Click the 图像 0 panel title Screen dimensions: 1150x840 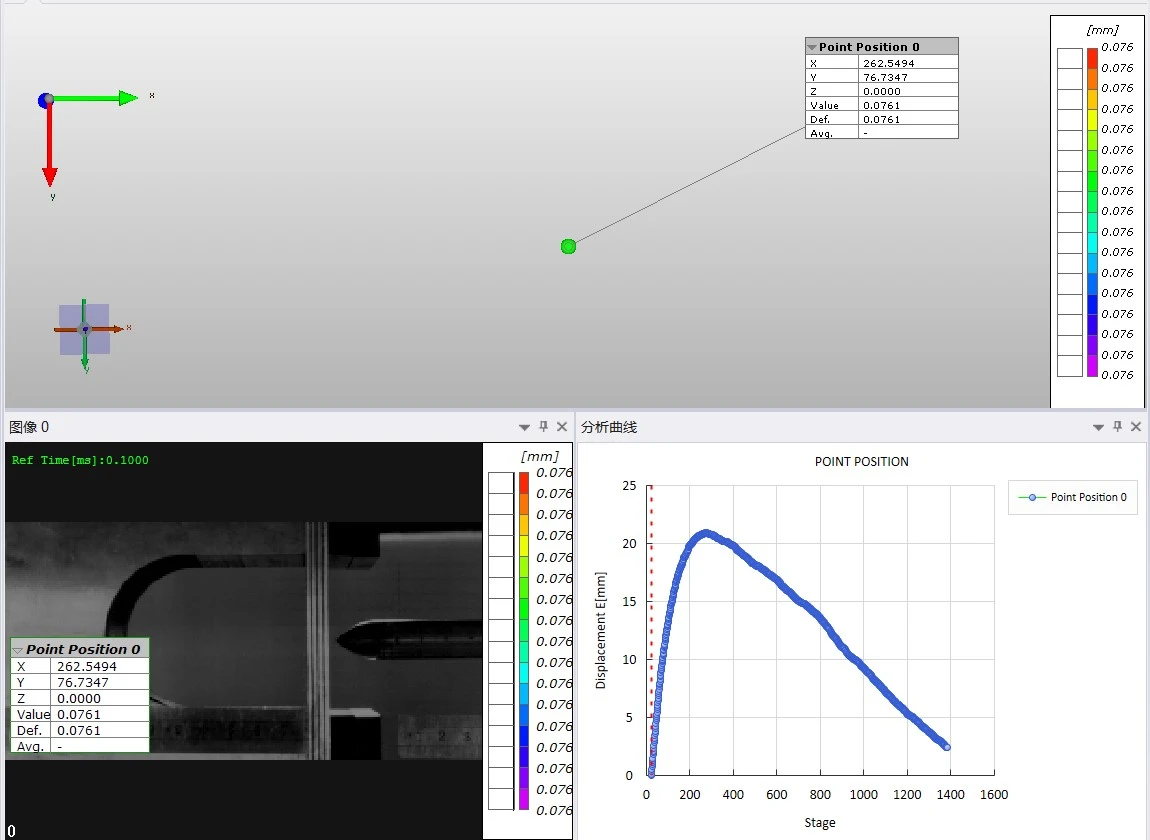(x=29, y=427)
